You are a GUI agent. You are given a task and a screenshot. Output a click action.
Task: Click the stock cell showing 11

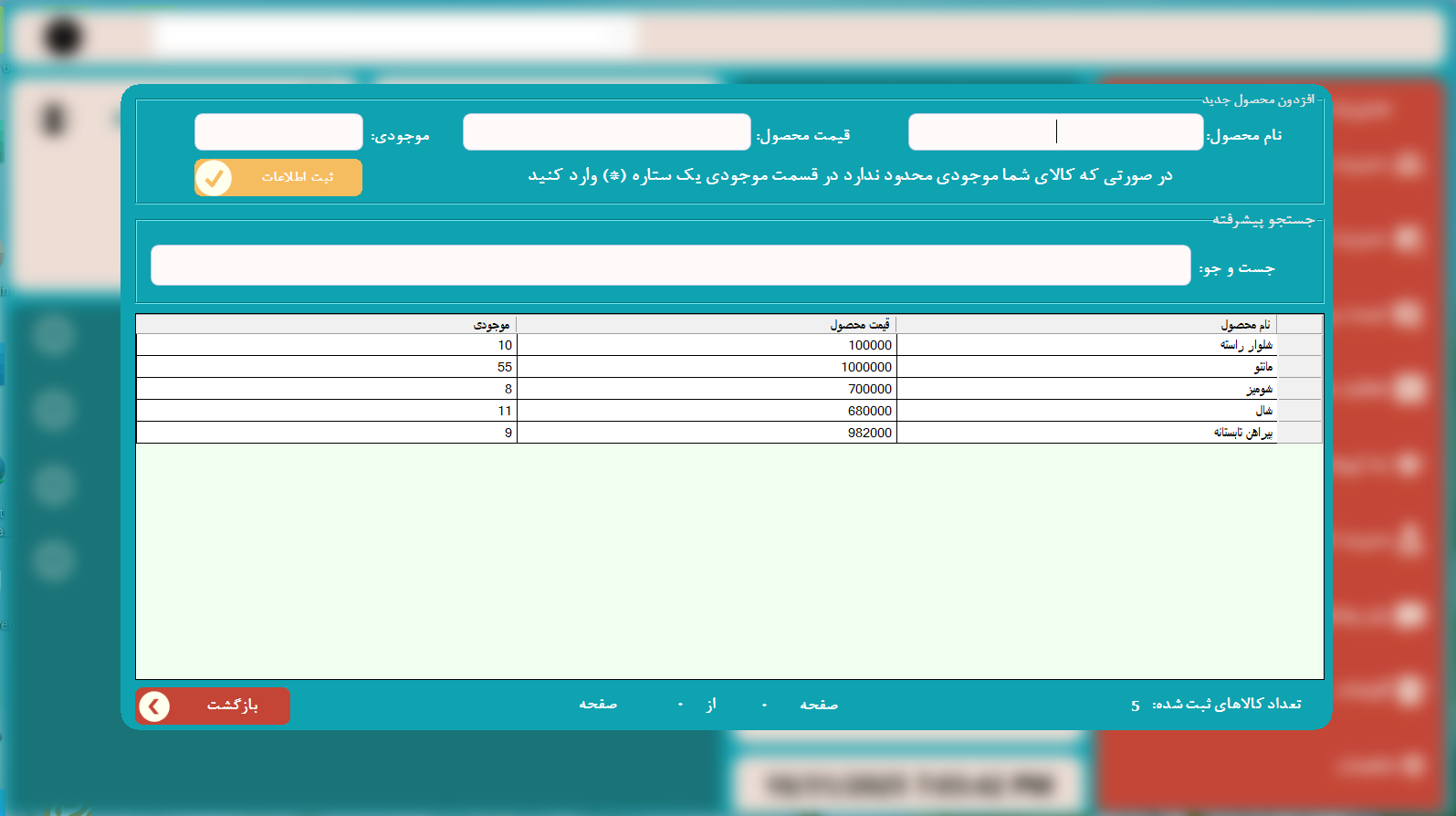(x=326, y=411)
